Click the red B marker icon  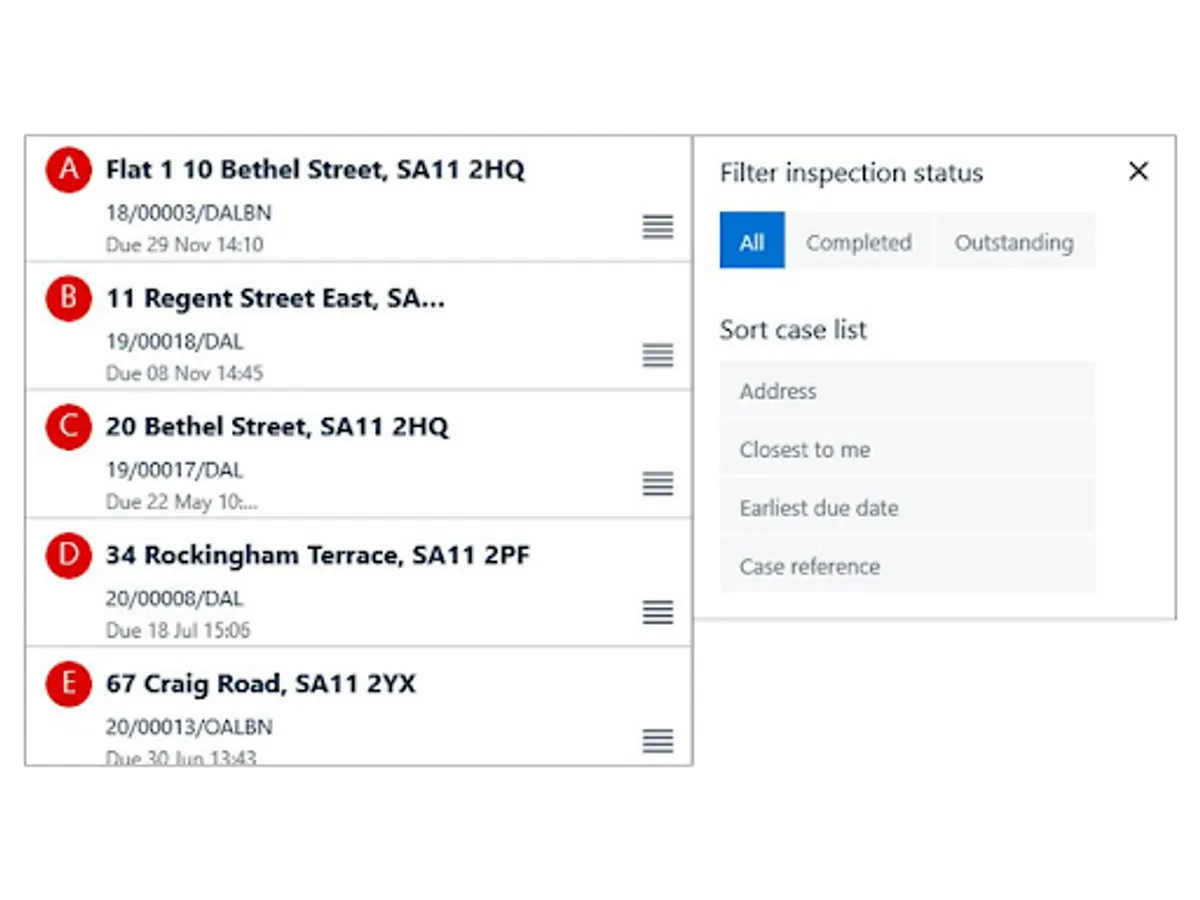point(68,298)
